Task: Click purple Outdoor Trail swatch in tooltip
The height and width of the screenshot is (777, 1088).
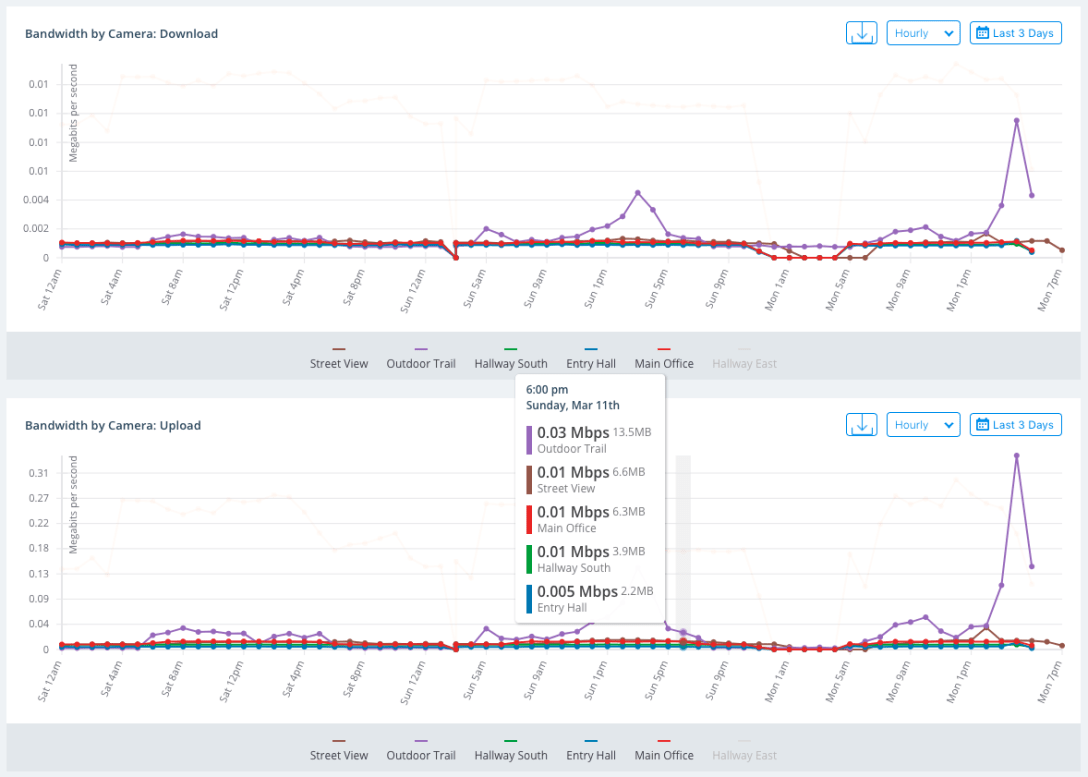Action: point(529,440)
